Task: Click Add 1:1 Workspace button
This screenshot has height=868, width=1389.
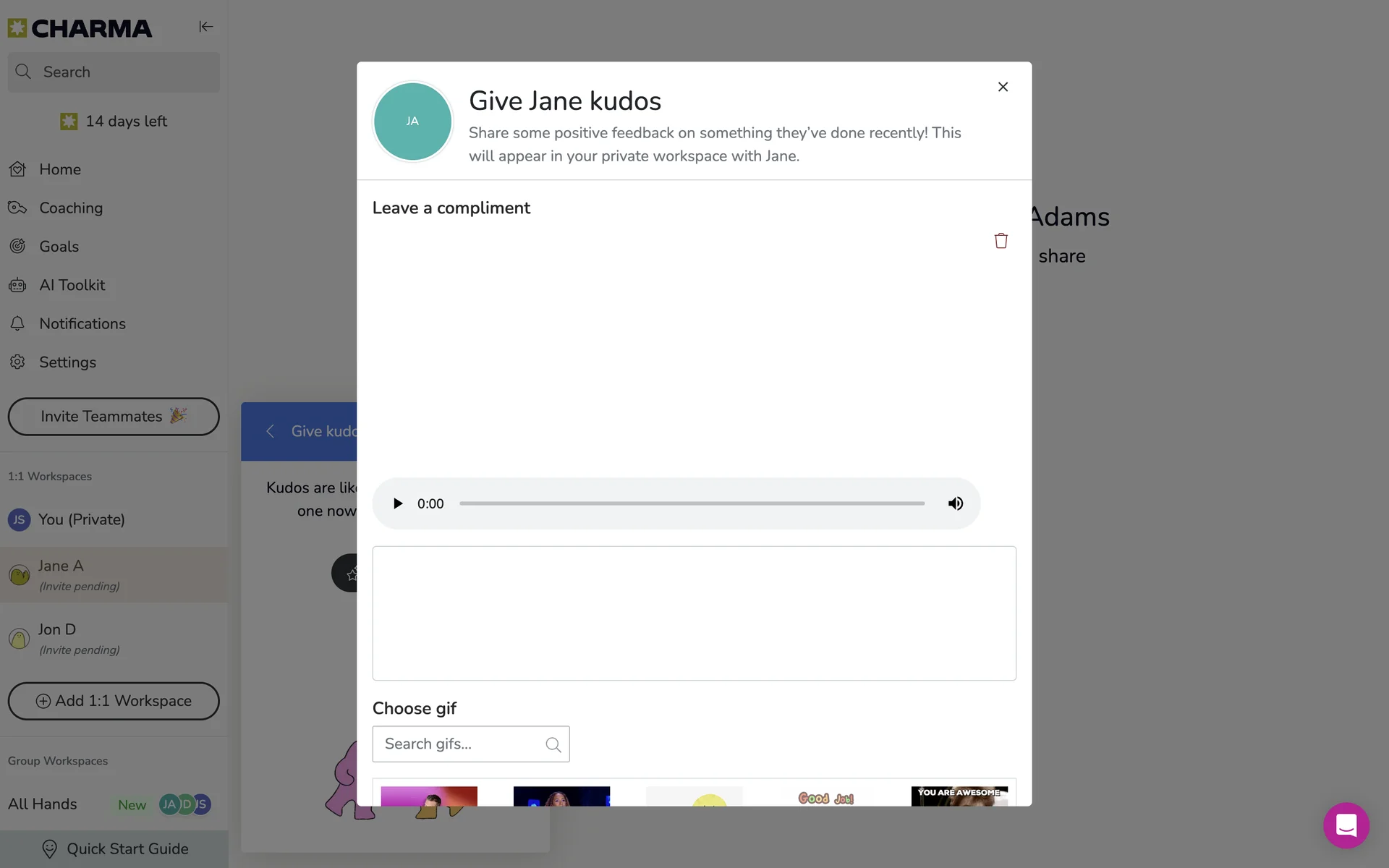Action: click(x=114, y=701)
